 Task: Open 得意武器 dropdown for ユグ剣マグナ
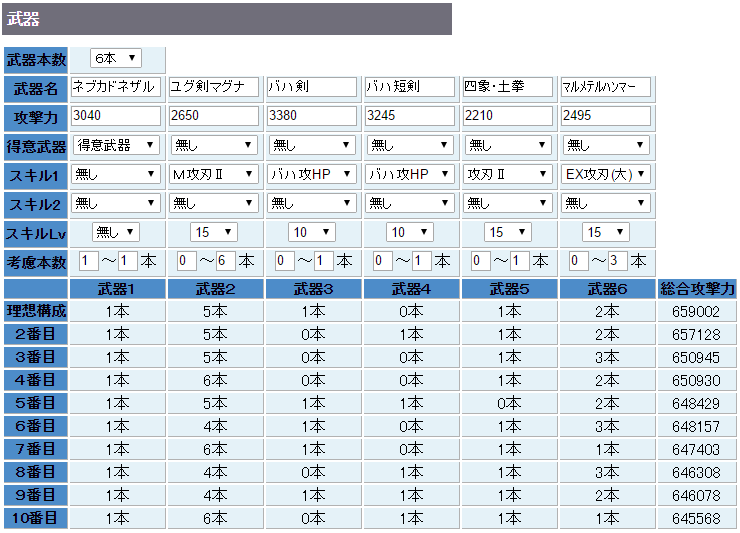tap(214, 145)
